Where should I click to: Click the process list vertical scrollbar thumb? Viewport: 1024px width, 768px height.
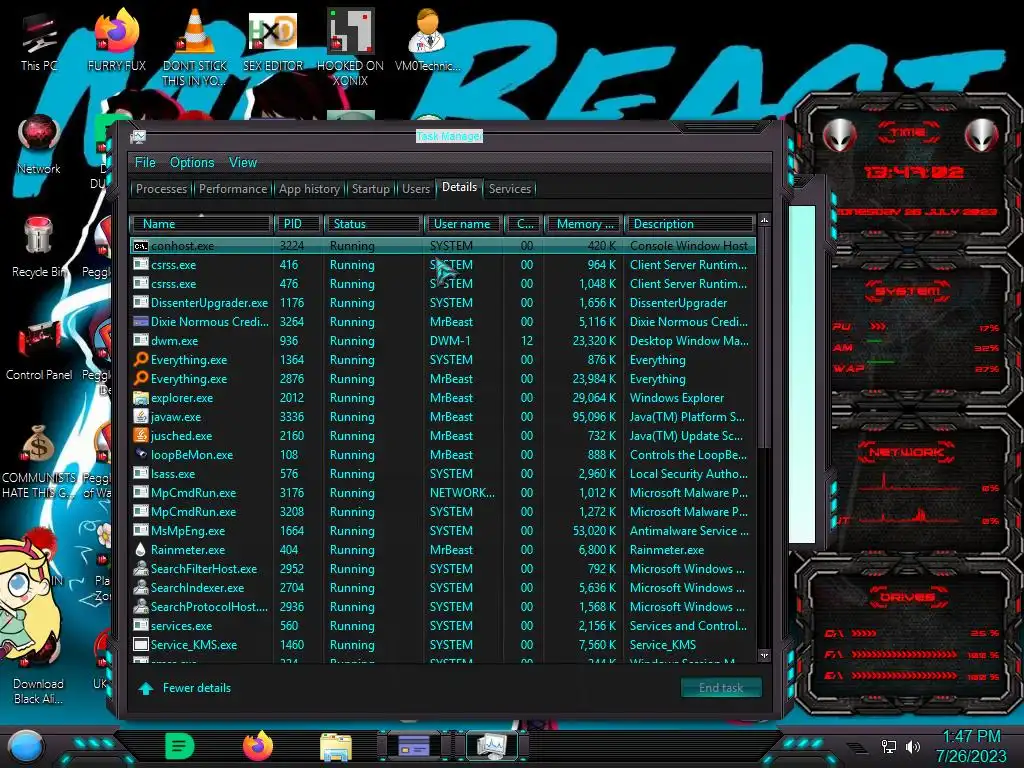click(x=764, y=340)
